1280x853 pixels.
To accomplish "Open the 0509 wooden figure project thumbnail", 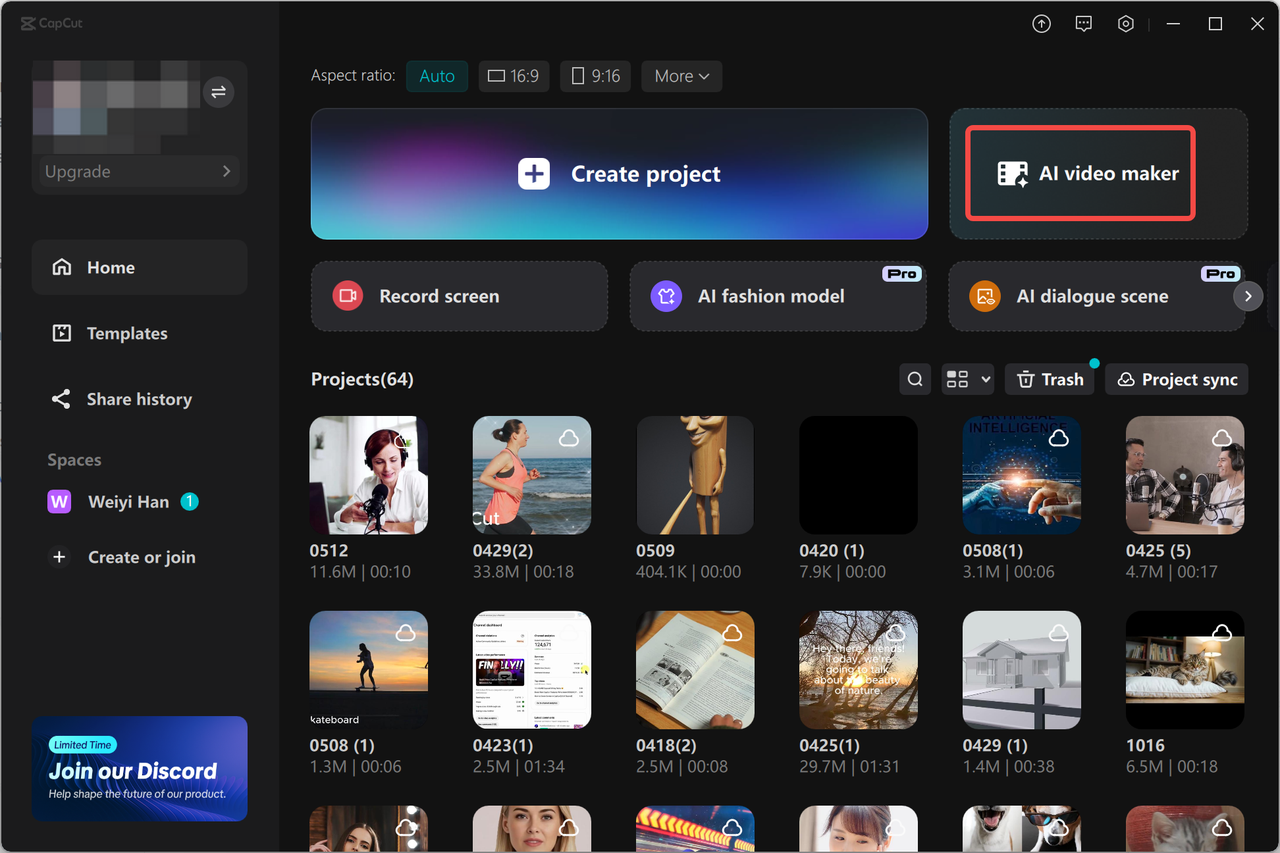I will click(x=695, y=475).
